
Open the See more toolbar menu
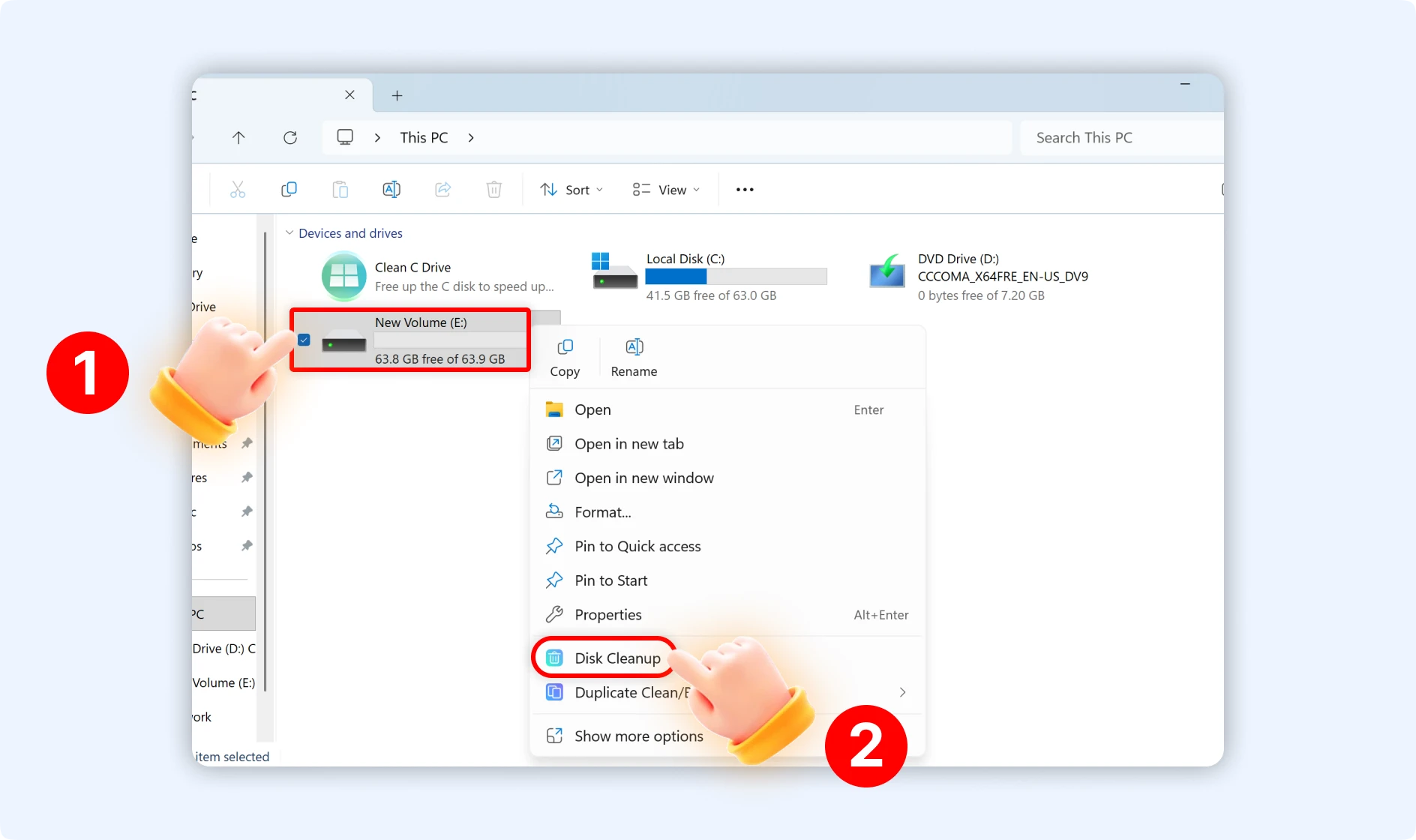(x=745, y=189)
